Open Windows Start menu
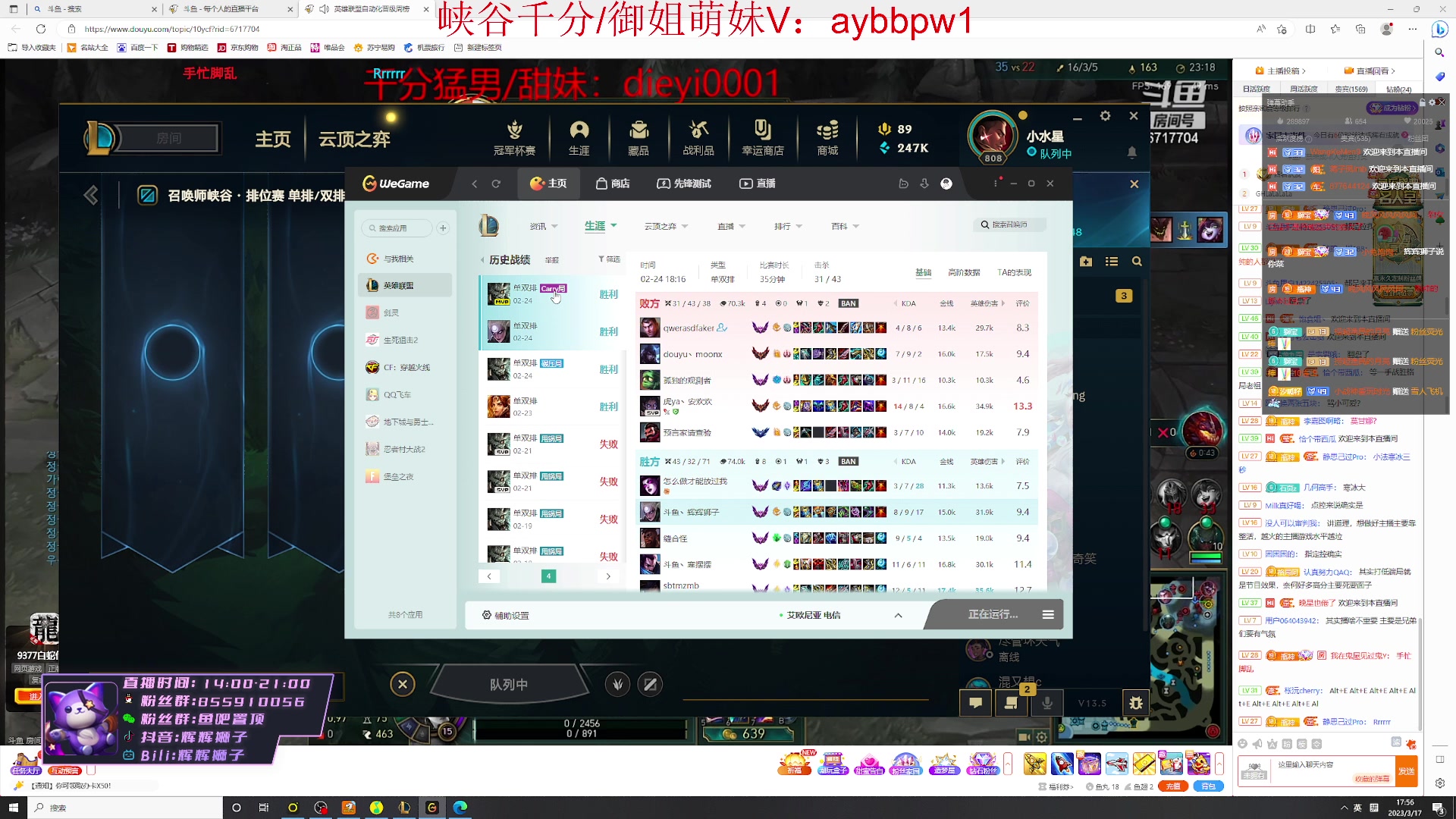1456x819 pixels. click(x=13, y=808)
